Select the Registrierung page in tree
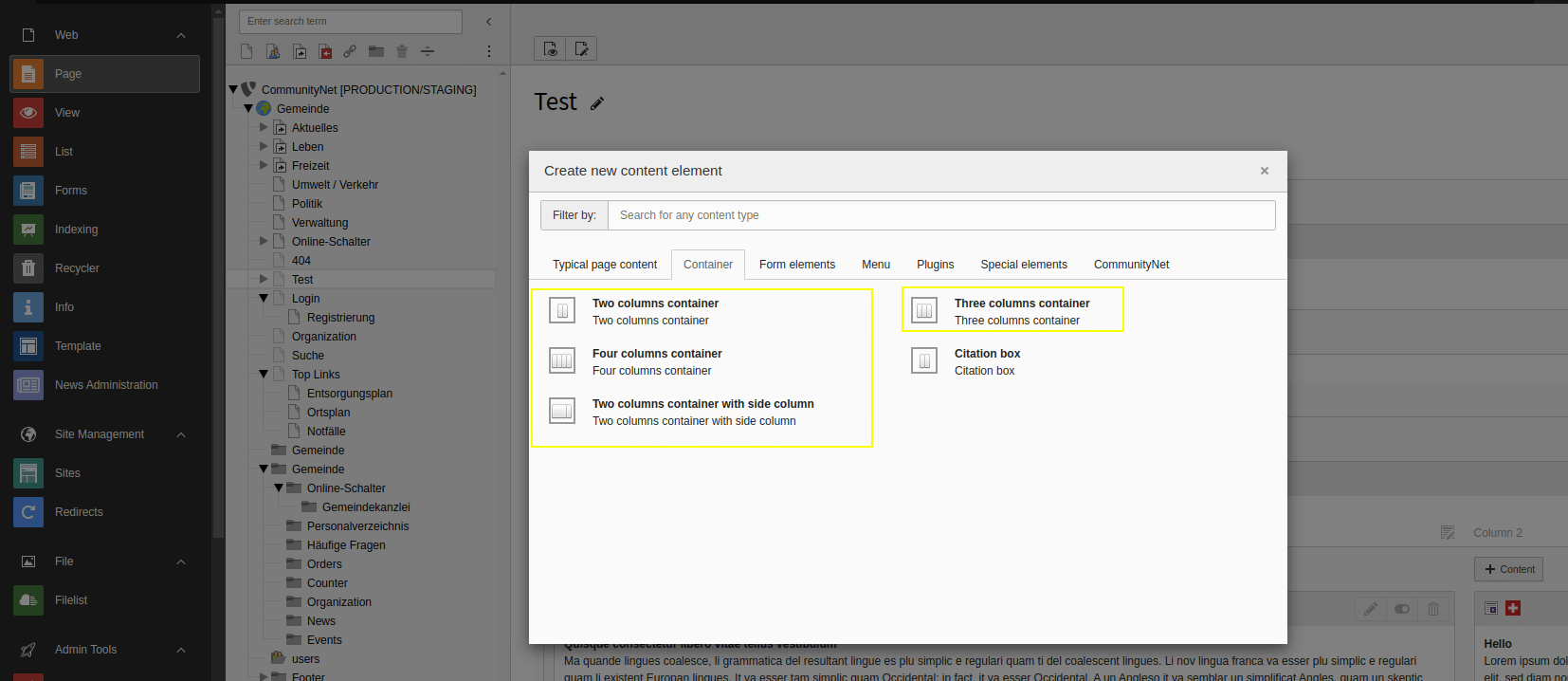The image size is (1568, 681). tap(340, 318)
